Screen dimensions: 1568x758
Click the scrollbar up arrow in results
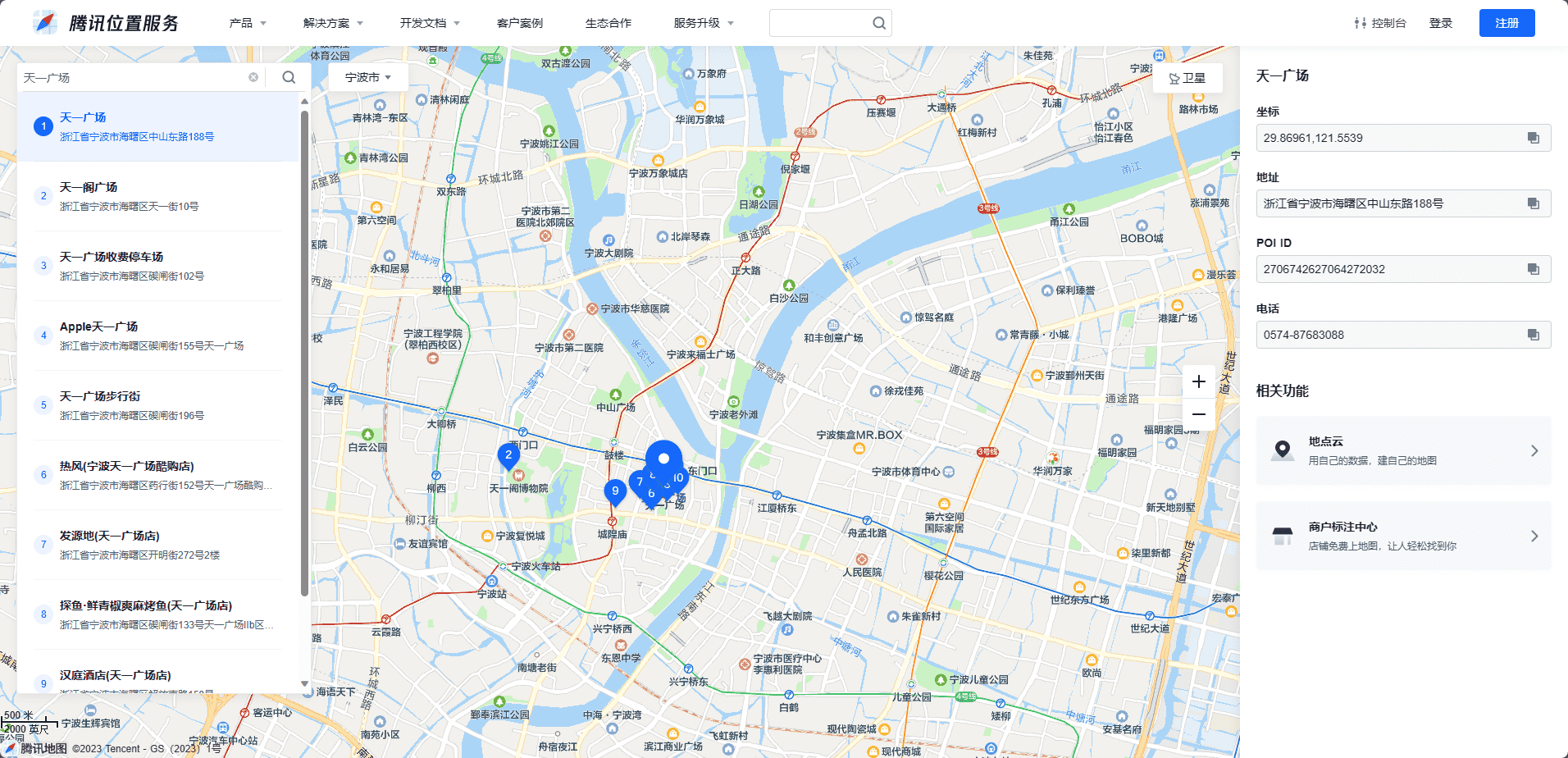pos(304,101)
